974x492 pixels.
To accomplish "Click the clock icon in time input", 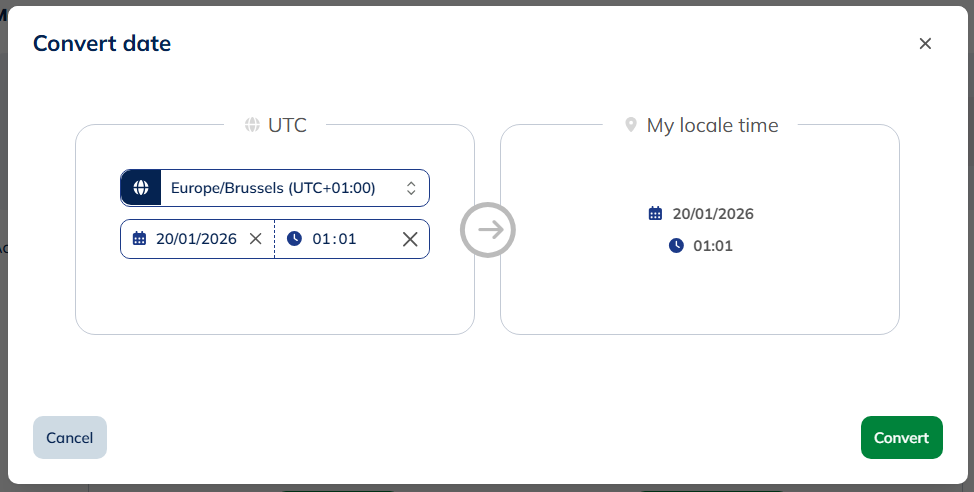I will click(x=294, y=239).
